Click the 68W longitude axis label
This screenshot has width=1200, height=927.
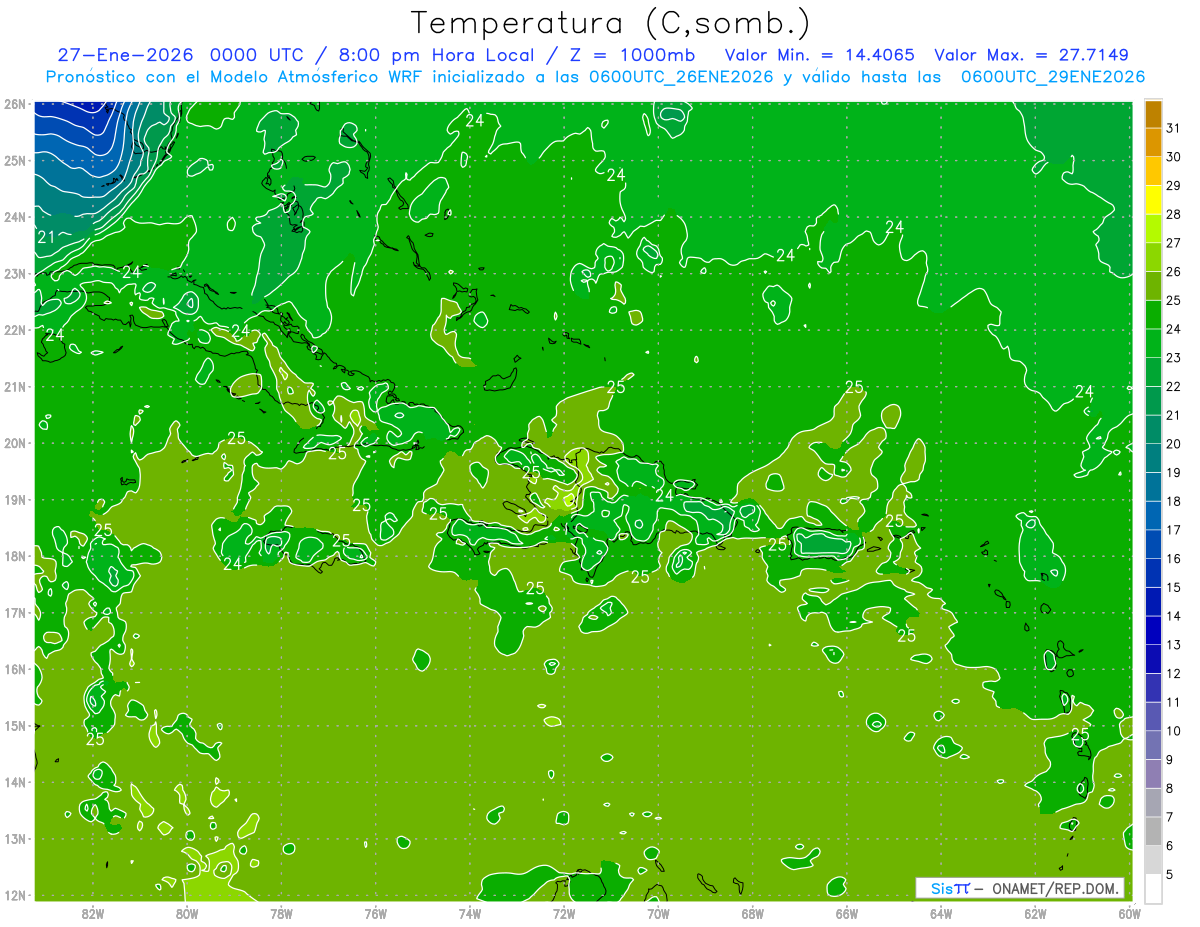pyautogui.click(x=753, y=913)
